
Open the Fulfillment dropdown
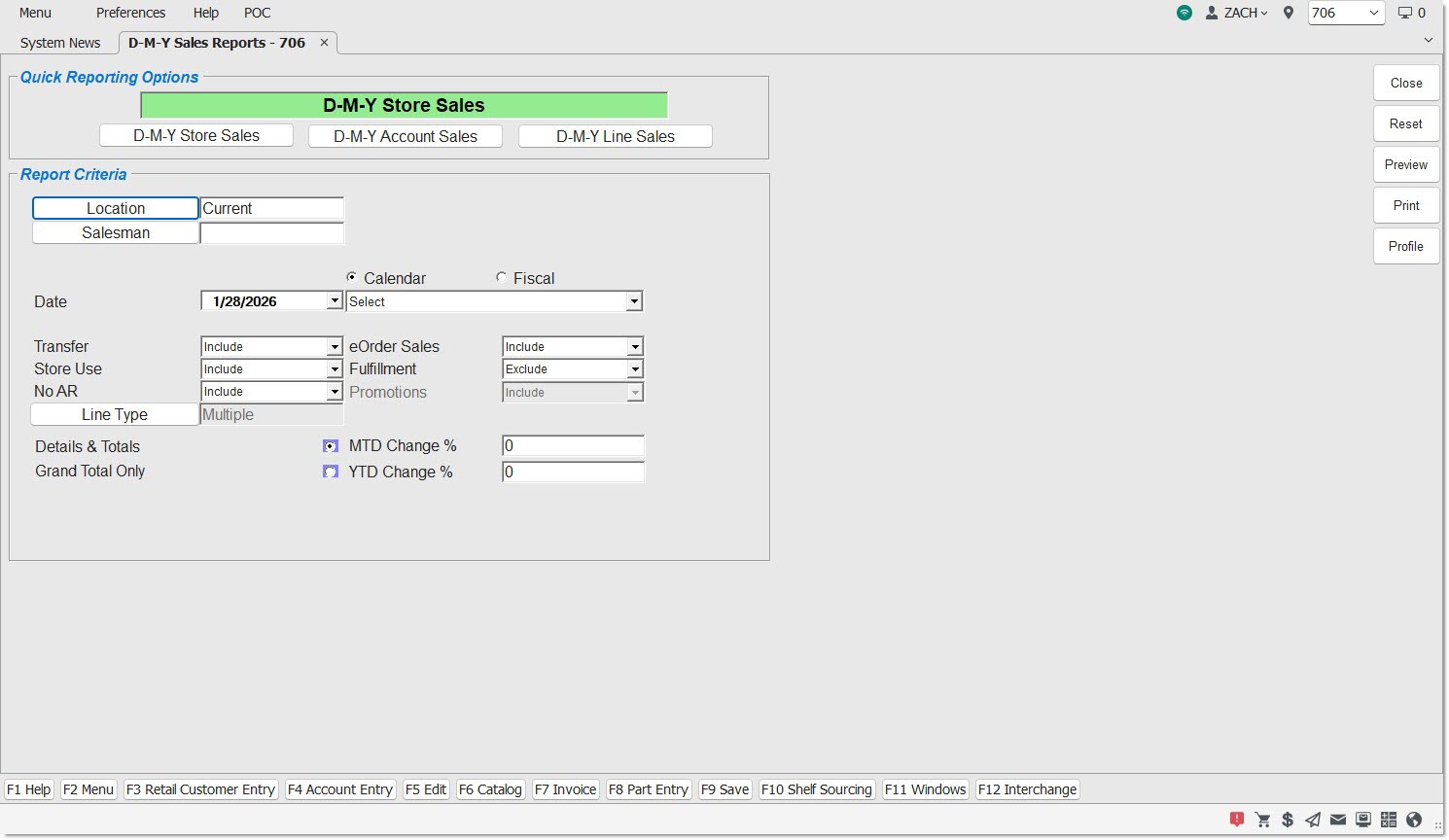click(x=572, y=369)
